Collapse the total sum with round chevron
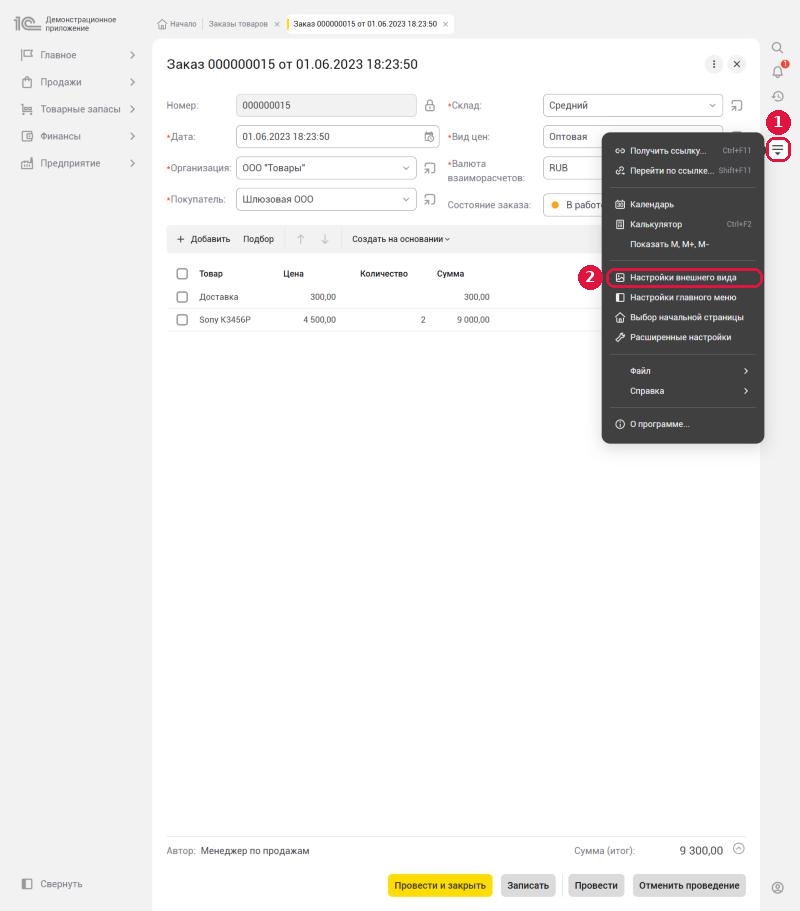Screen dimensions: 800x911 tap(738, 848)
